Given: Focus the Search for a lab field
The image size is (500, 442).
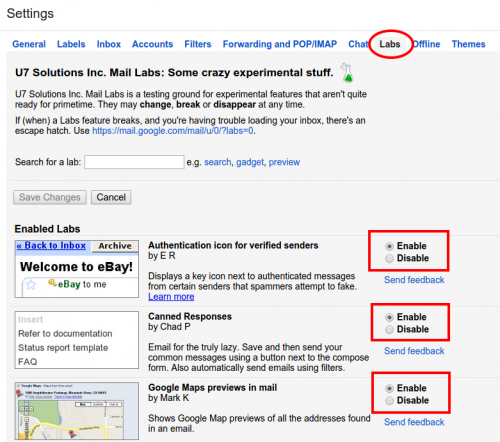Looking at the screenshot, I should coord(134,162).
